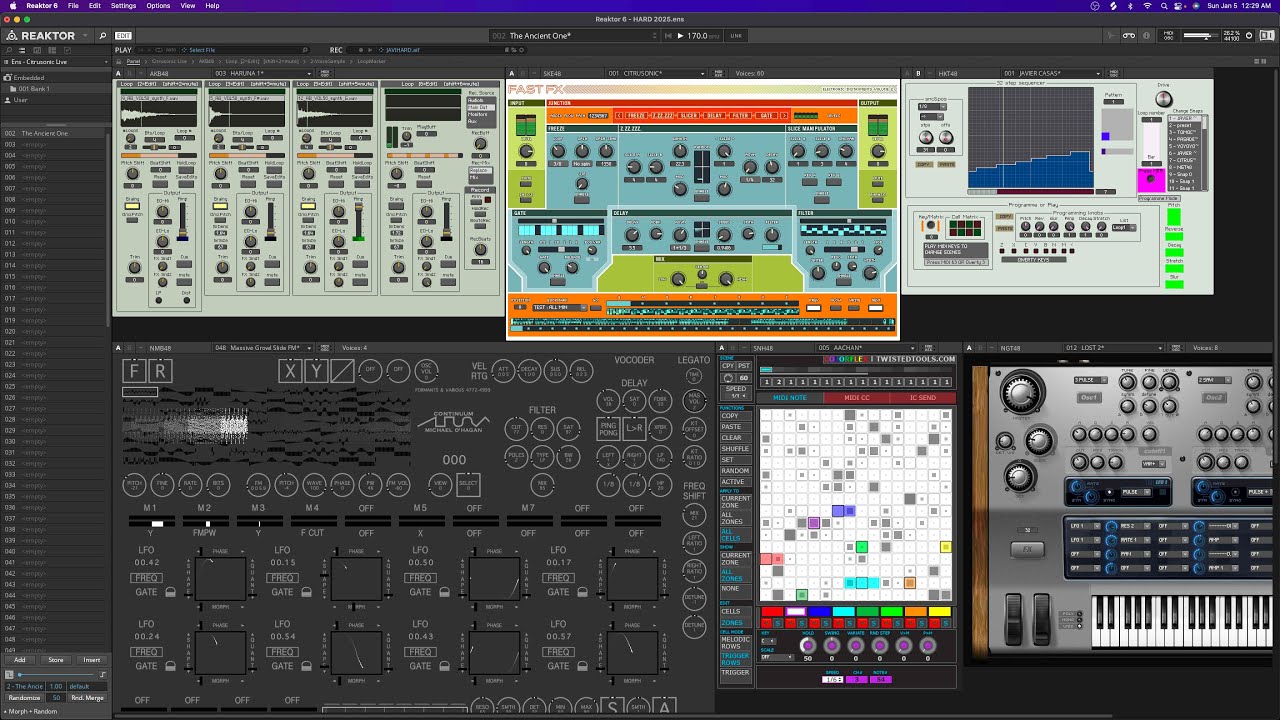
Task: Open the tape recorder icon in toolbar
Action: click(x=1129, y=36)
